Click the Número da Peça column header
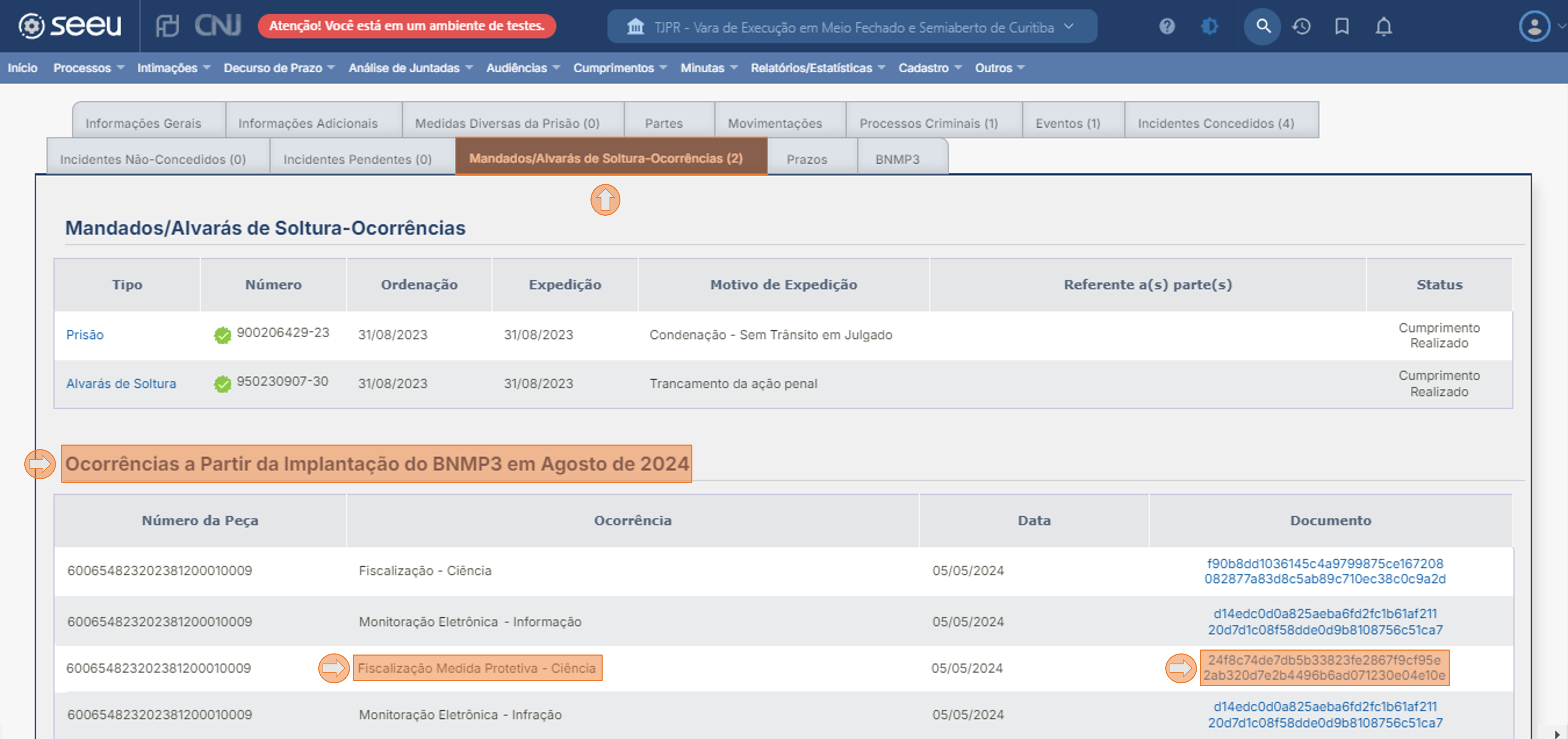This screenshot has height=739, width=1568. [x=200, y=520]
